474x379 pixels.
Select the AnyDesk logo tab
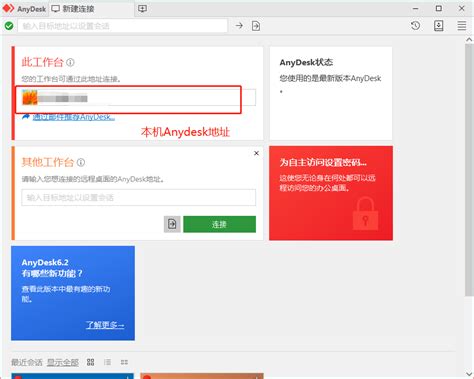tap(25, 9)
